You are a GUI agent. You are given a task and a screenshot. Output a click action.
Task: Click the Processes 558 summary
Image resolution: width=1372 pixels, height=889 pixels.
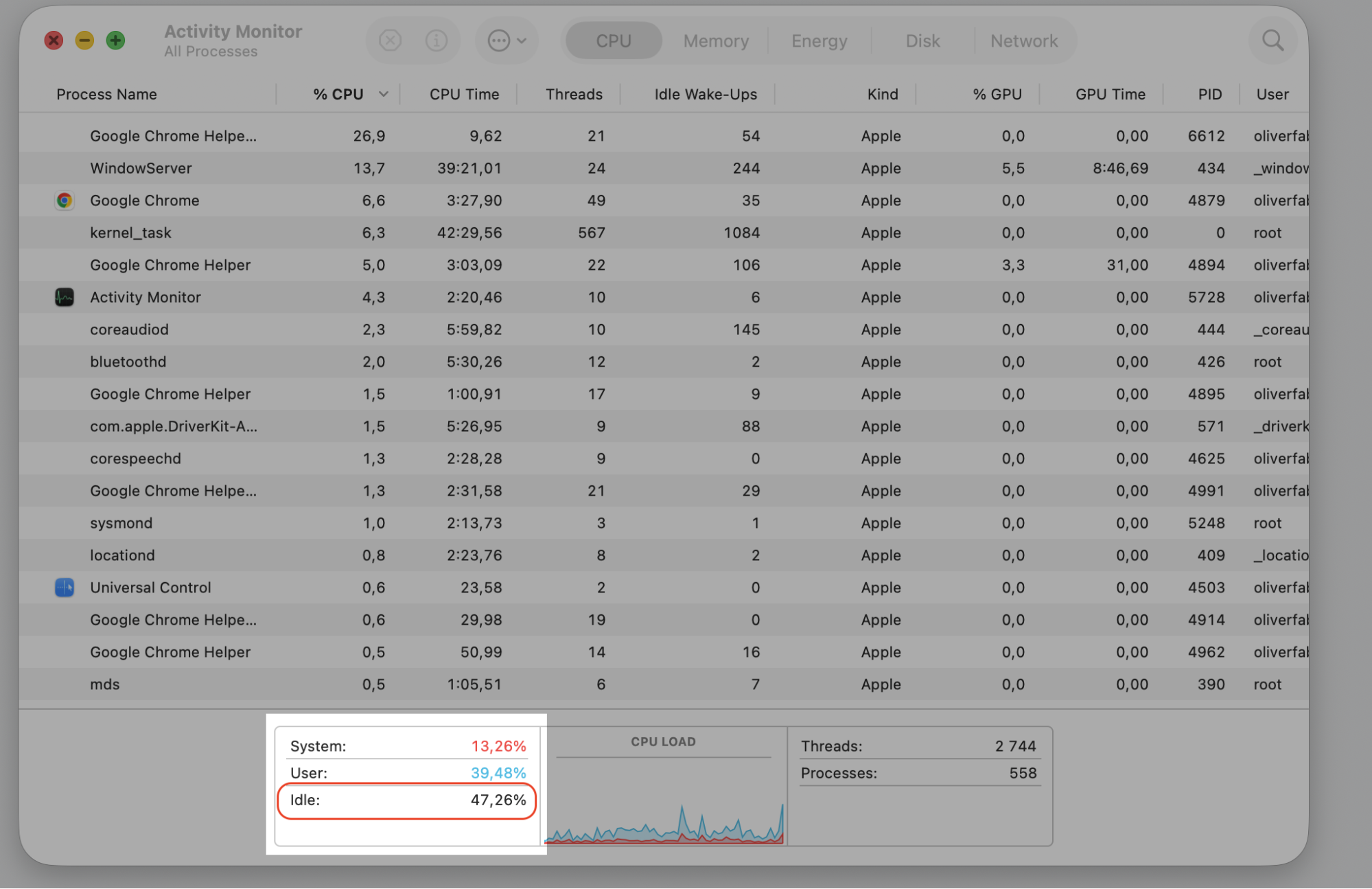(x=919, y=773)
